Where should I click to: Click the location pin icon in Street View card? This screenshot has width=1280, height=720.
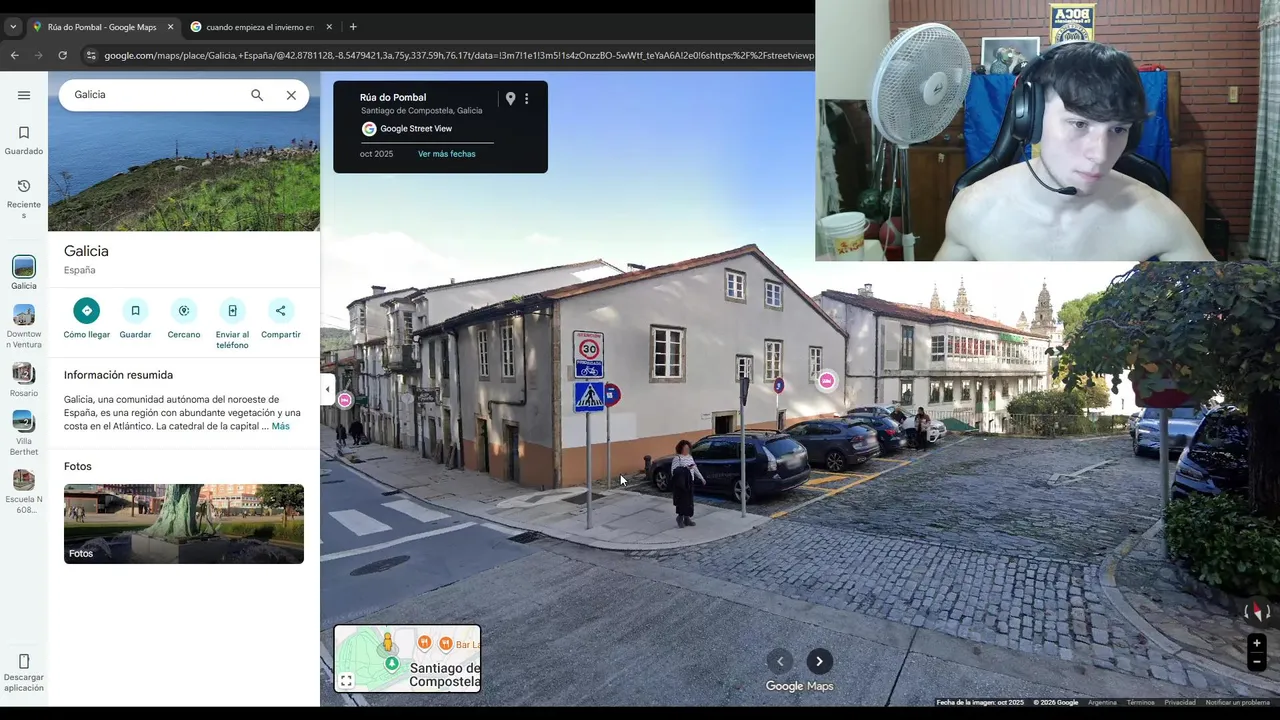510,99
